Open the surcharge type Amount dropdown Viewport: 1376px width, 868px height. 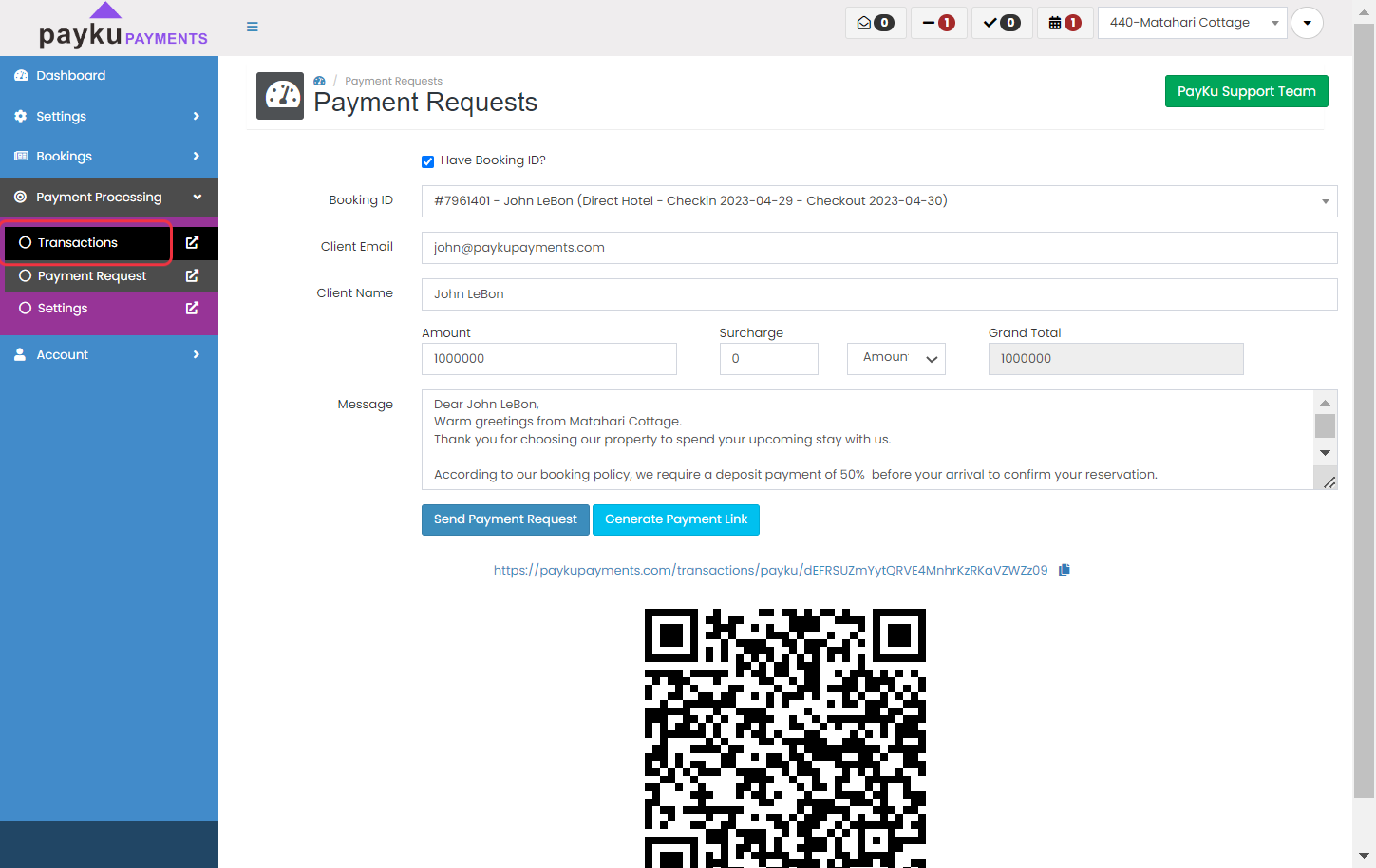(896, 359)
